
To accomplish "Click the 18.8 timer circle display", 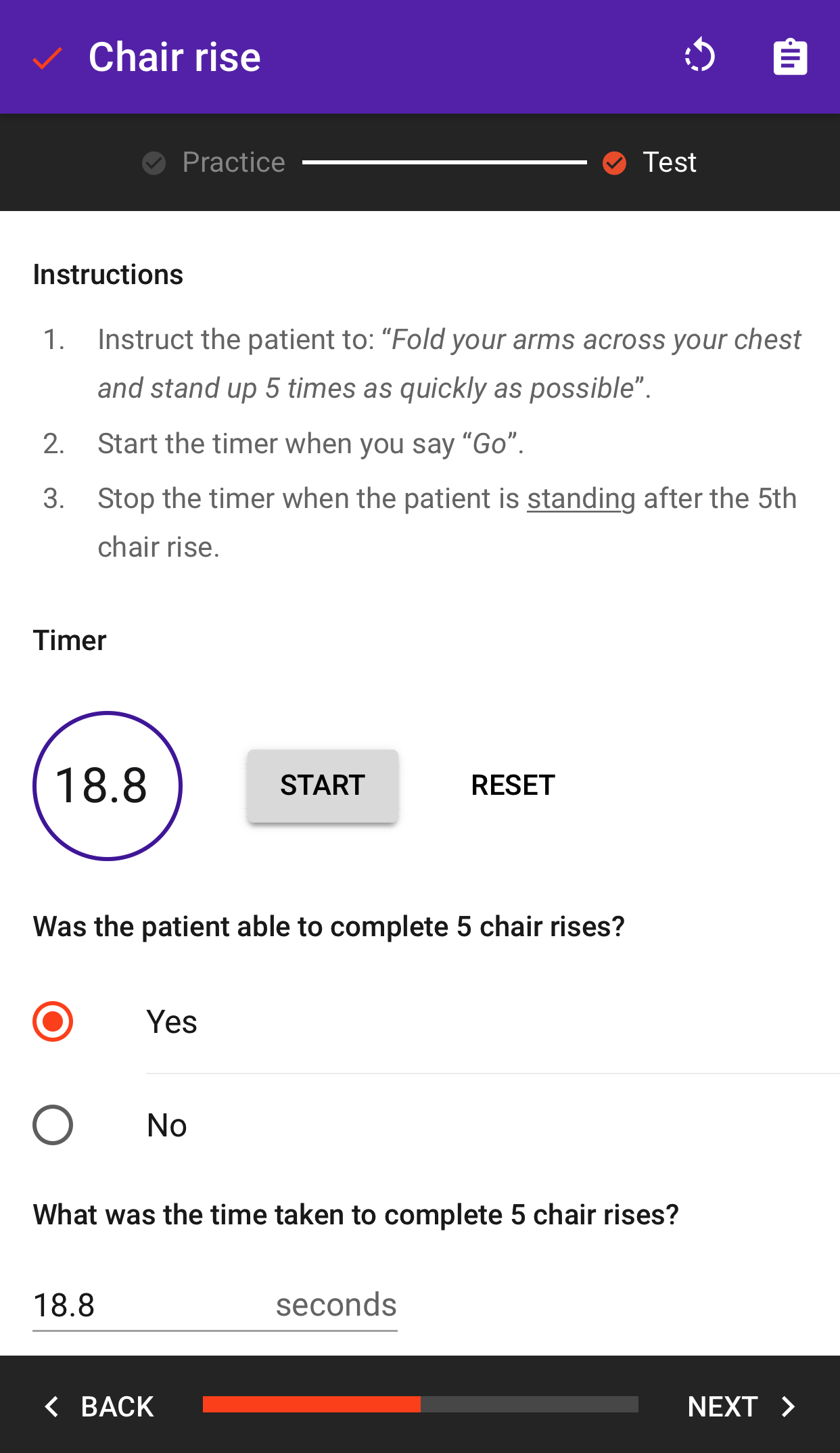I will tap(108, 786).
